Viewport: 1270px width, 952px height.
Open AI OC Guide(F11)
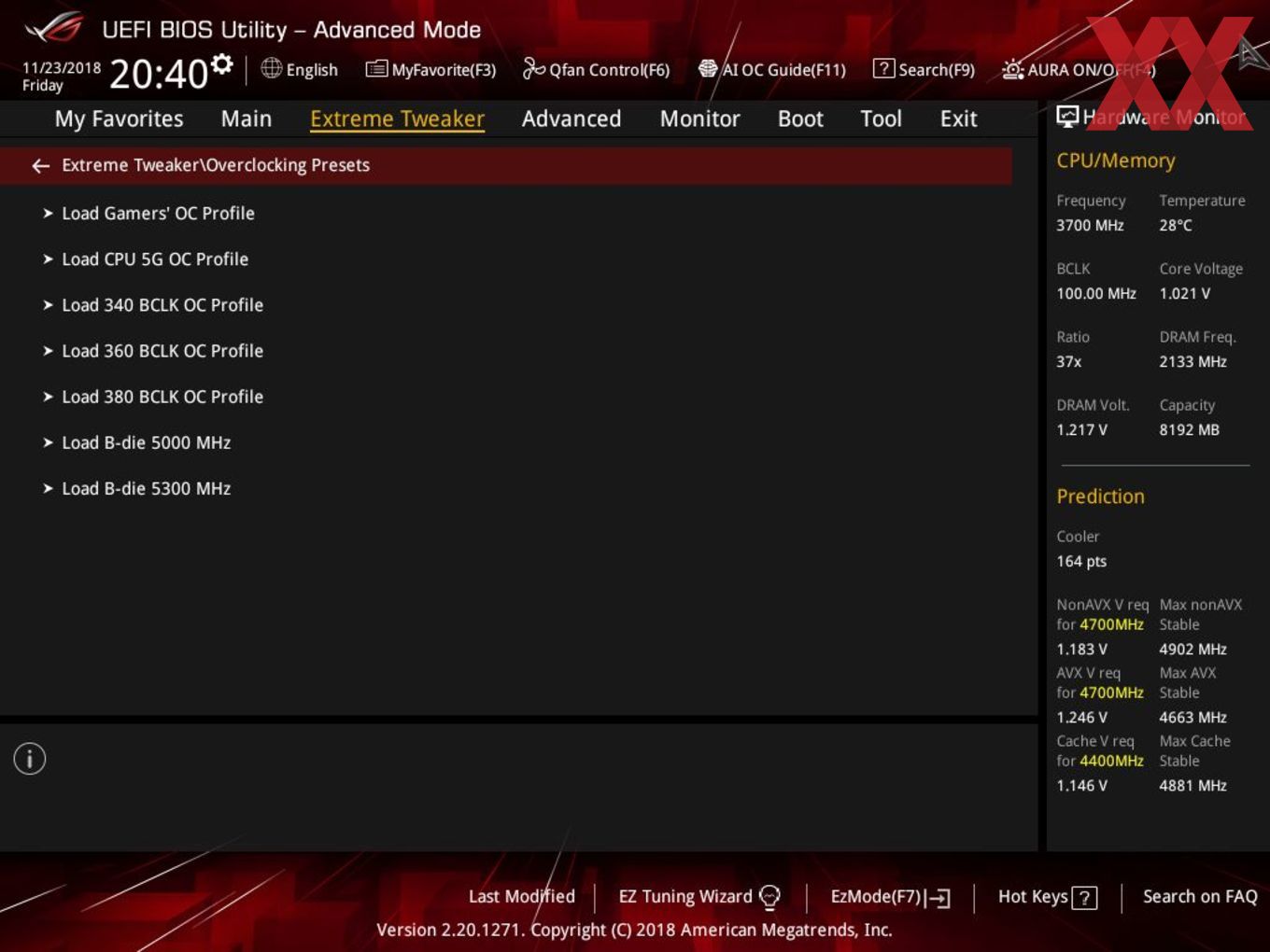(x=772, y=69)
